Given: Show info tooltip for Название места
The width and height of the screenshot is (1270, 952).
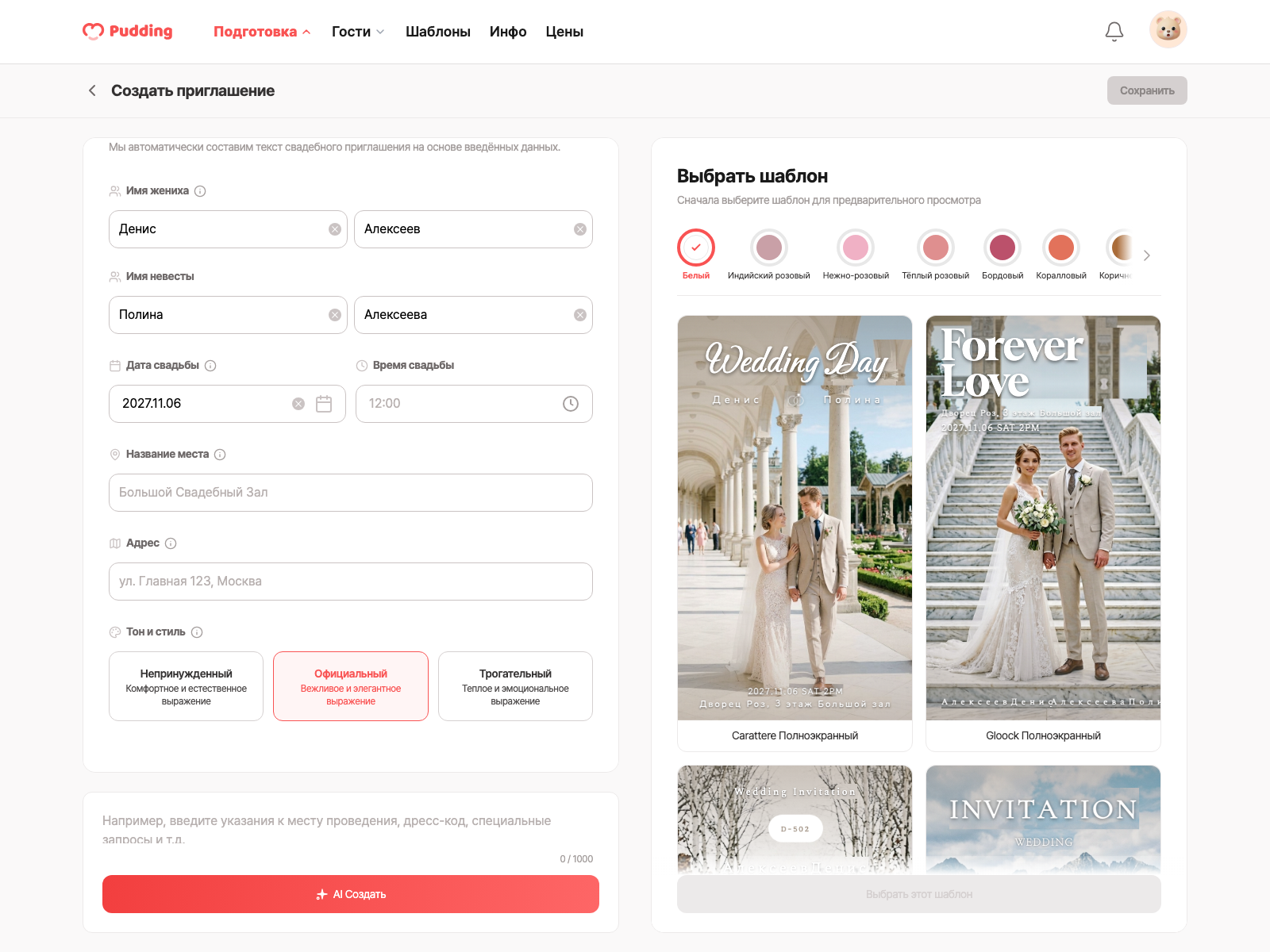Looking at the screenshot, I should (x=220, y=455).
